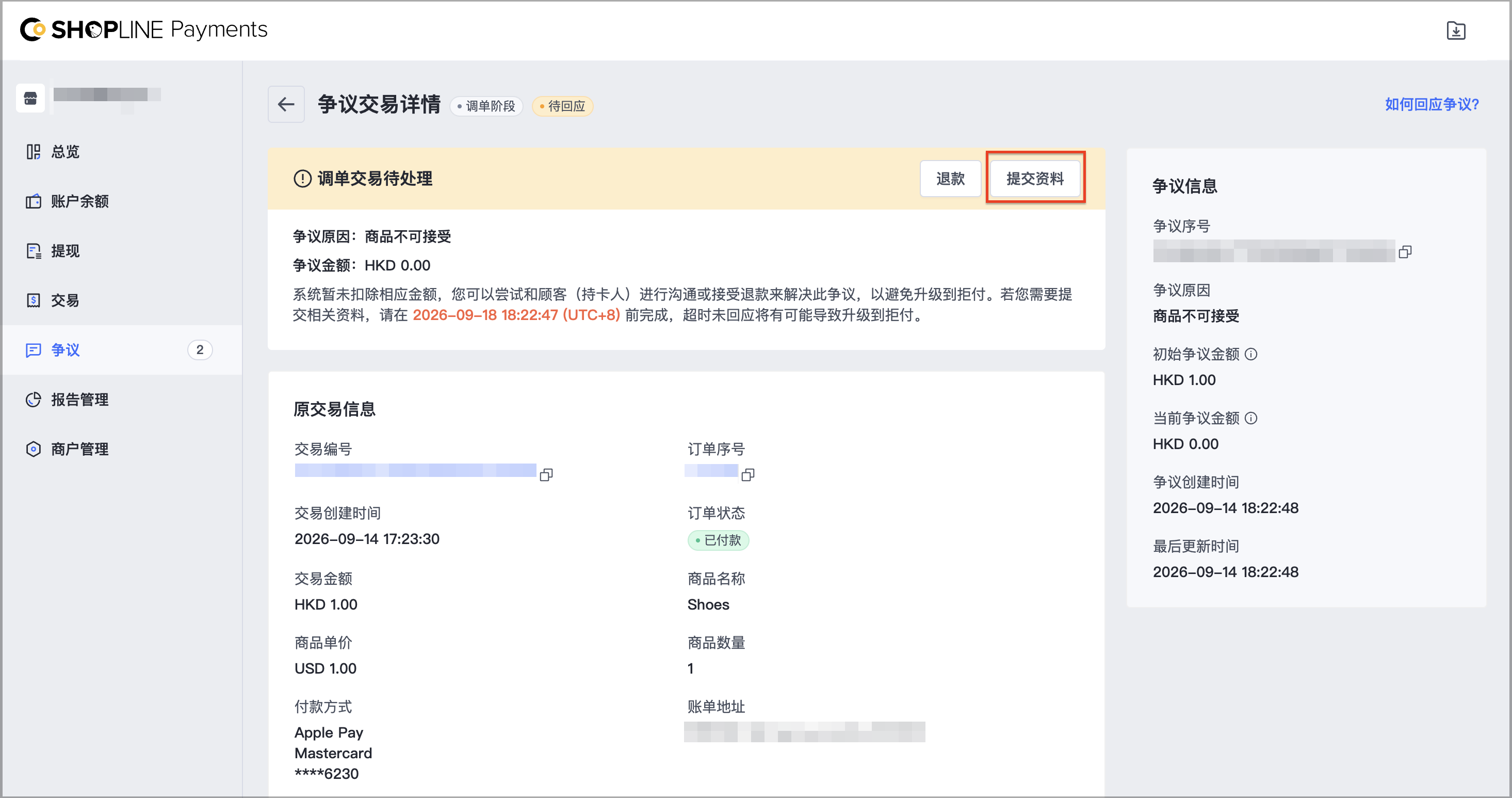
Task: Click 交易金额 value HKD 1.00
Action: tap(326, 604)
